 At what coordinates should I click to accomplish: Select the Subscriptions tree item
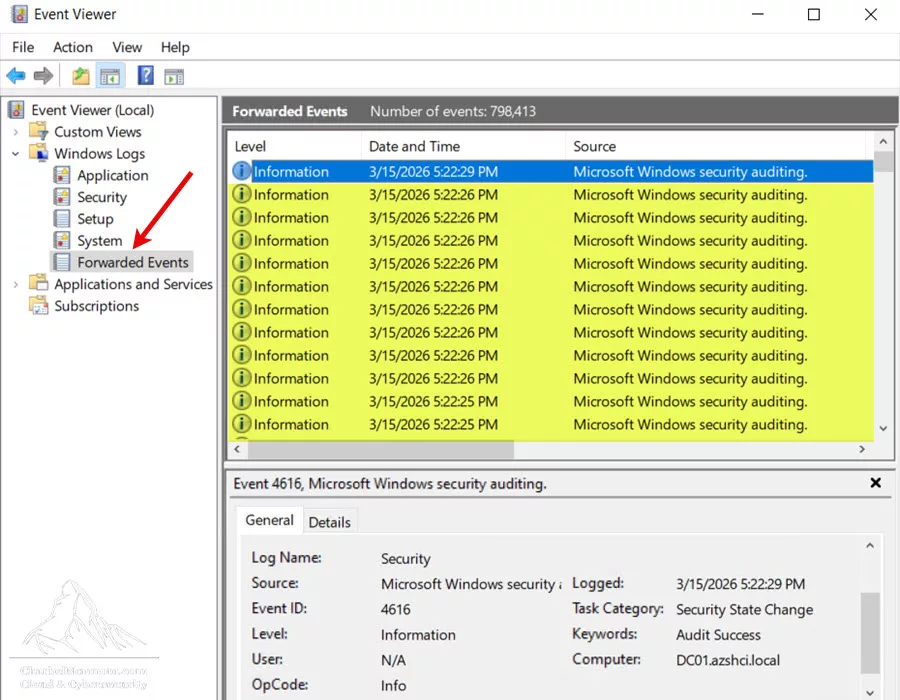click(x=96, y=306)
